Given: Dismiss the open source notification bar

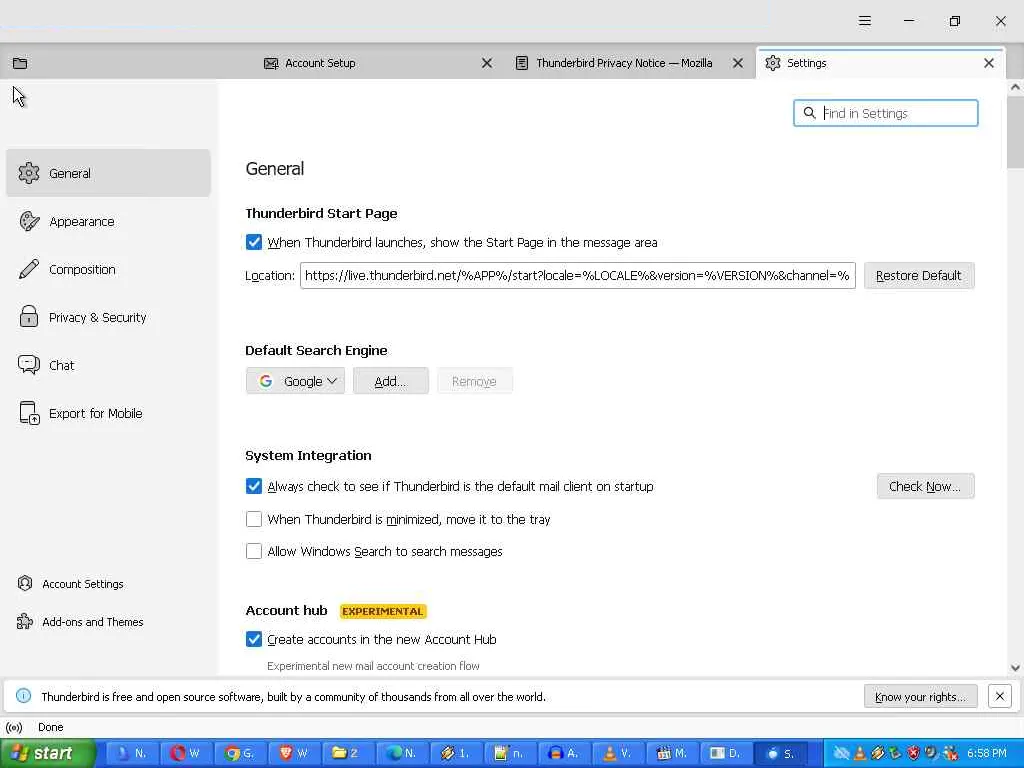Looking at the screenshot, I should [999, 696].
